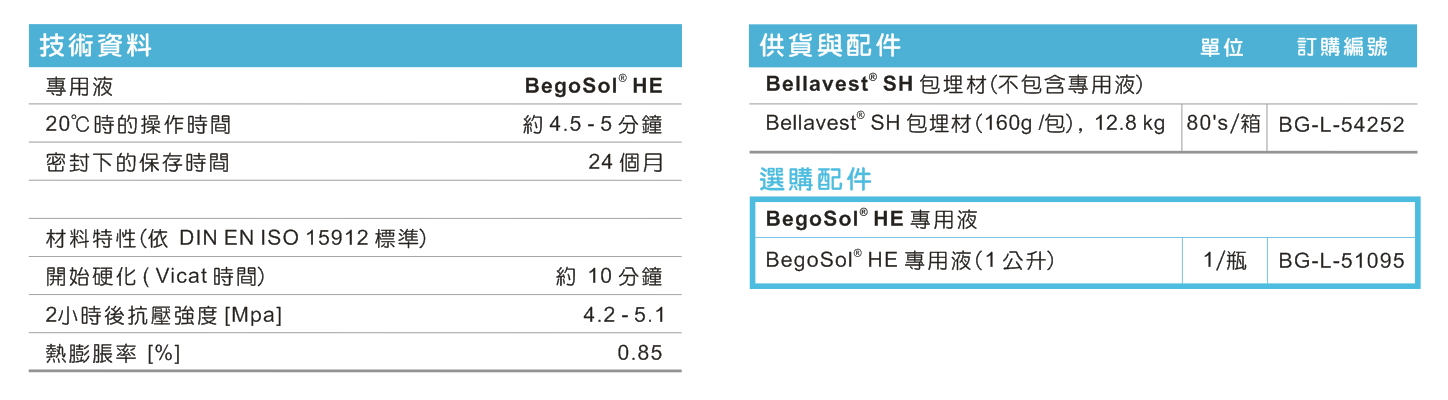Image resolution: width=1448 pixels, height=400 pixels.
Task: Click the 80's/箱 unit cell
Action: [x=1223, y=125]
